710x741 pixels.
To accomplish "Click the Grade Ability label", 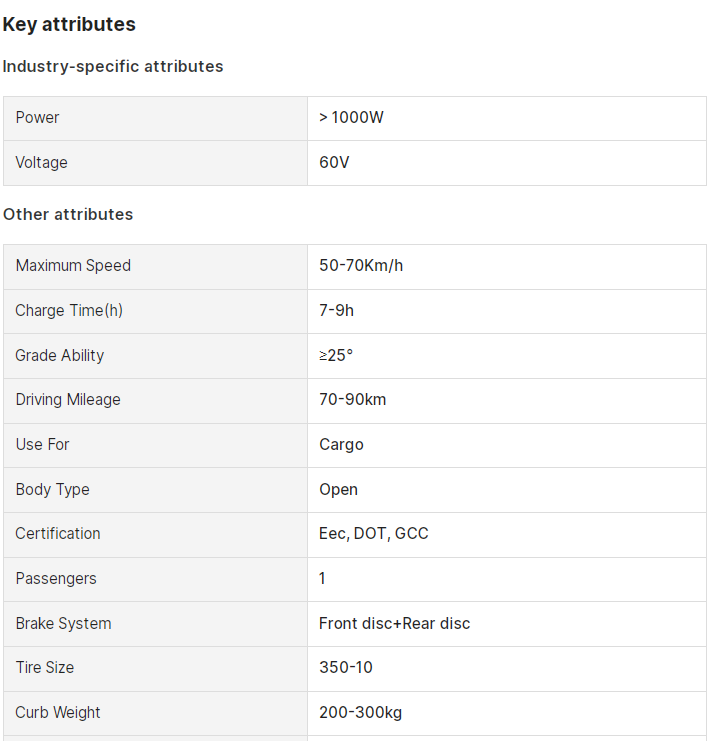I will click(60, 355).
